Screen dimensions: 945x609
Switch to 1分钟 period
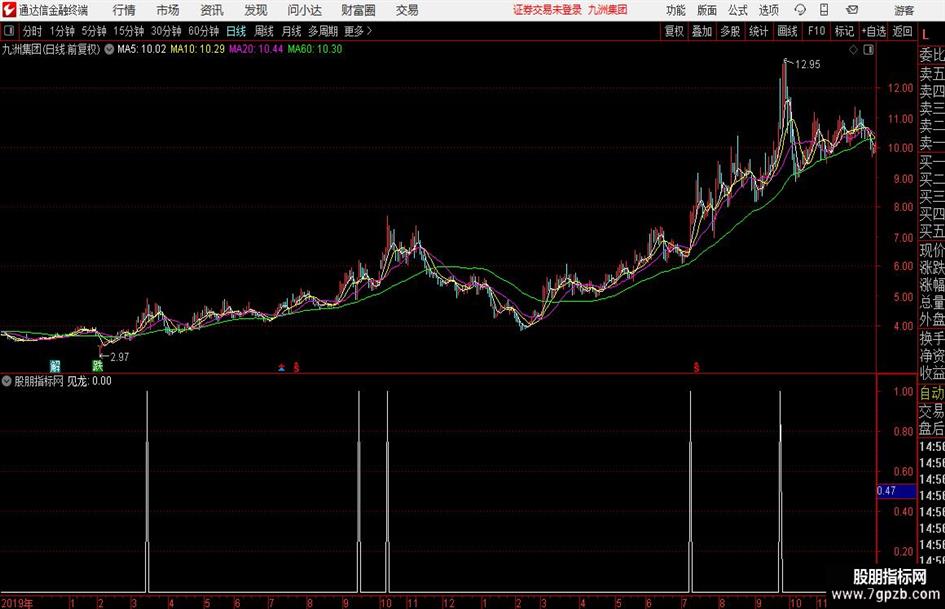(61, 31)
